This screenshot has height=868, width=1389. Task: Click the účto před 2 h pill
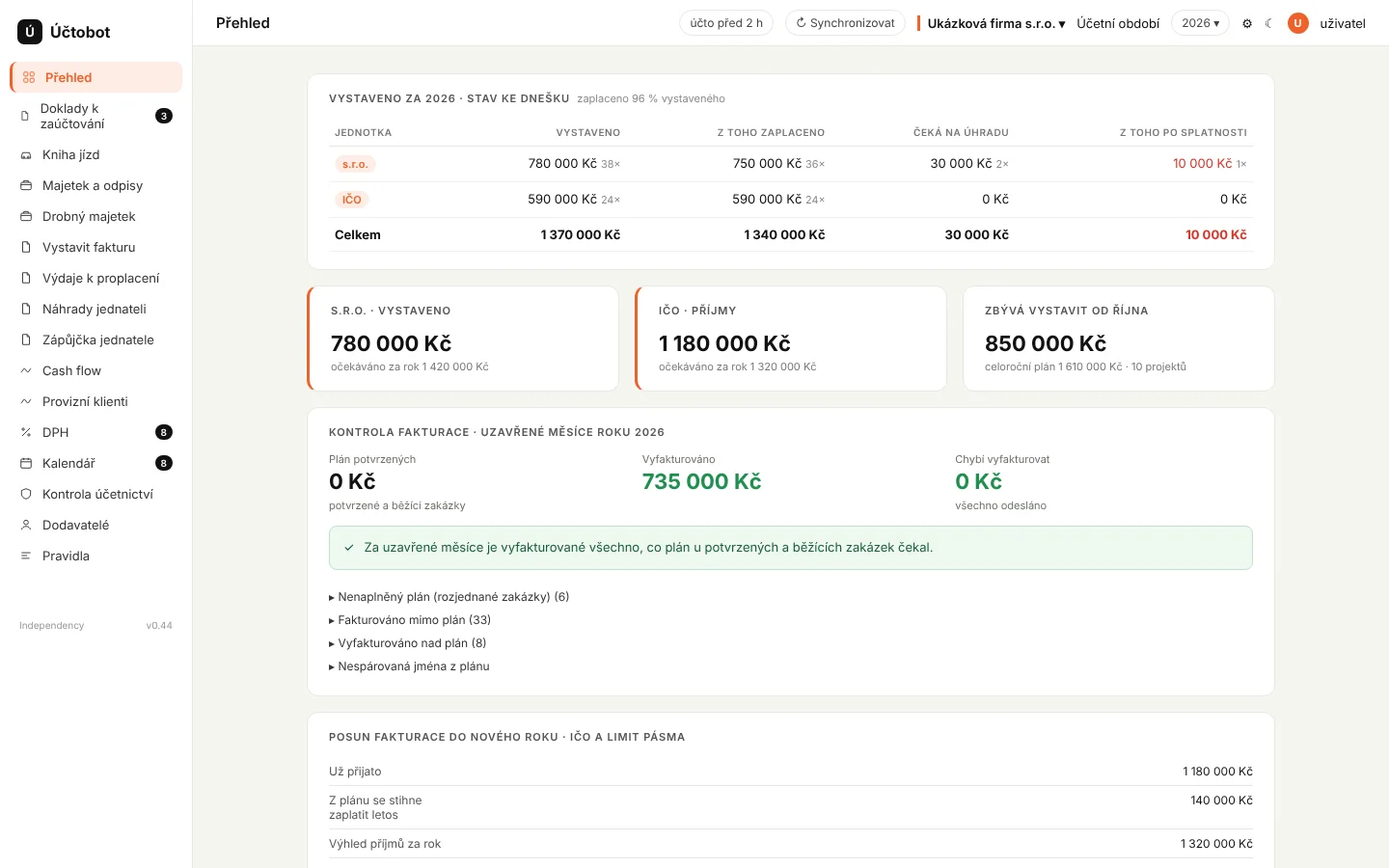726,23
